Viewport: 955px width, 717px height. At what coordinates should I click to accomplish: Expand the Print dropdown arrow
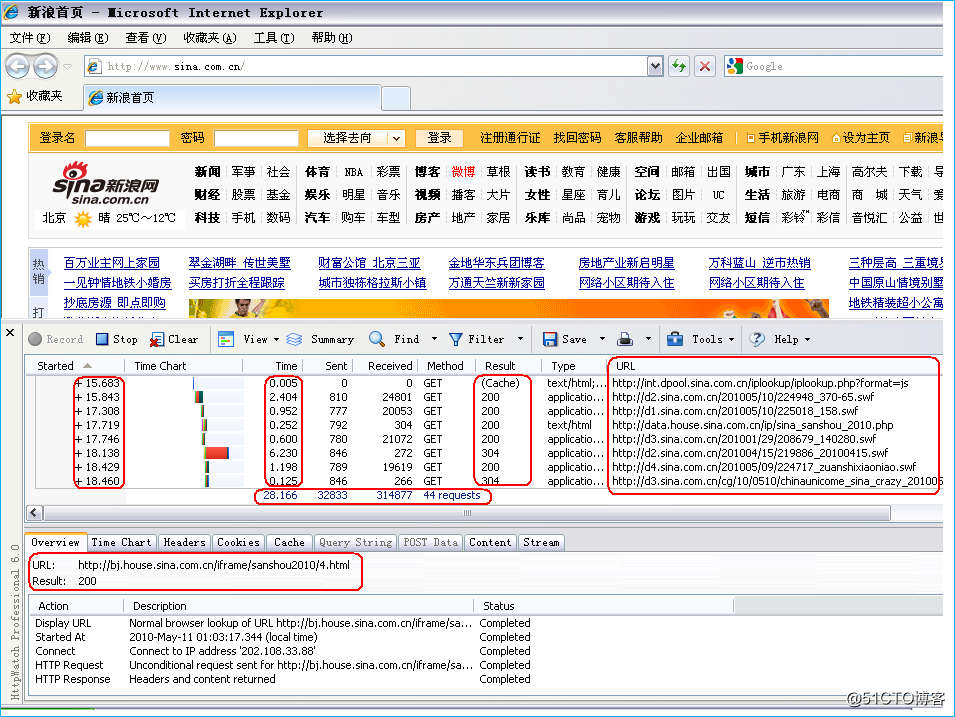pos(648,339)
